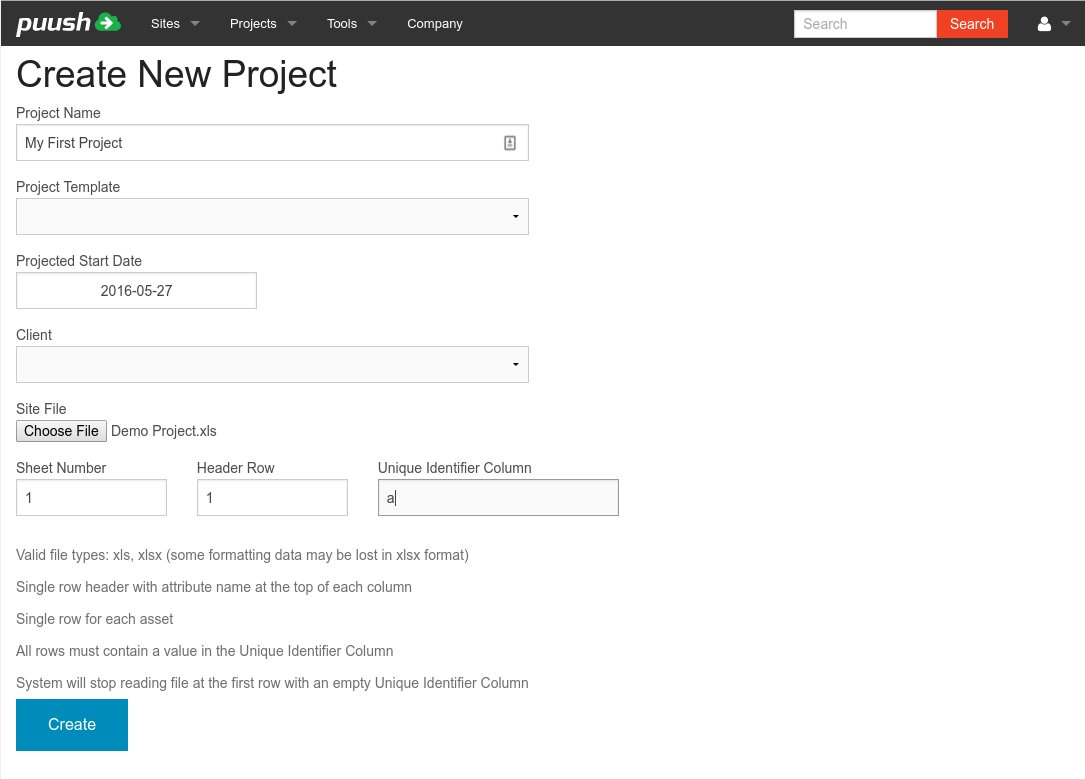Focus the Unique Identifier Column field
Screen dimensions: 1085x779
tap(498, 498)
